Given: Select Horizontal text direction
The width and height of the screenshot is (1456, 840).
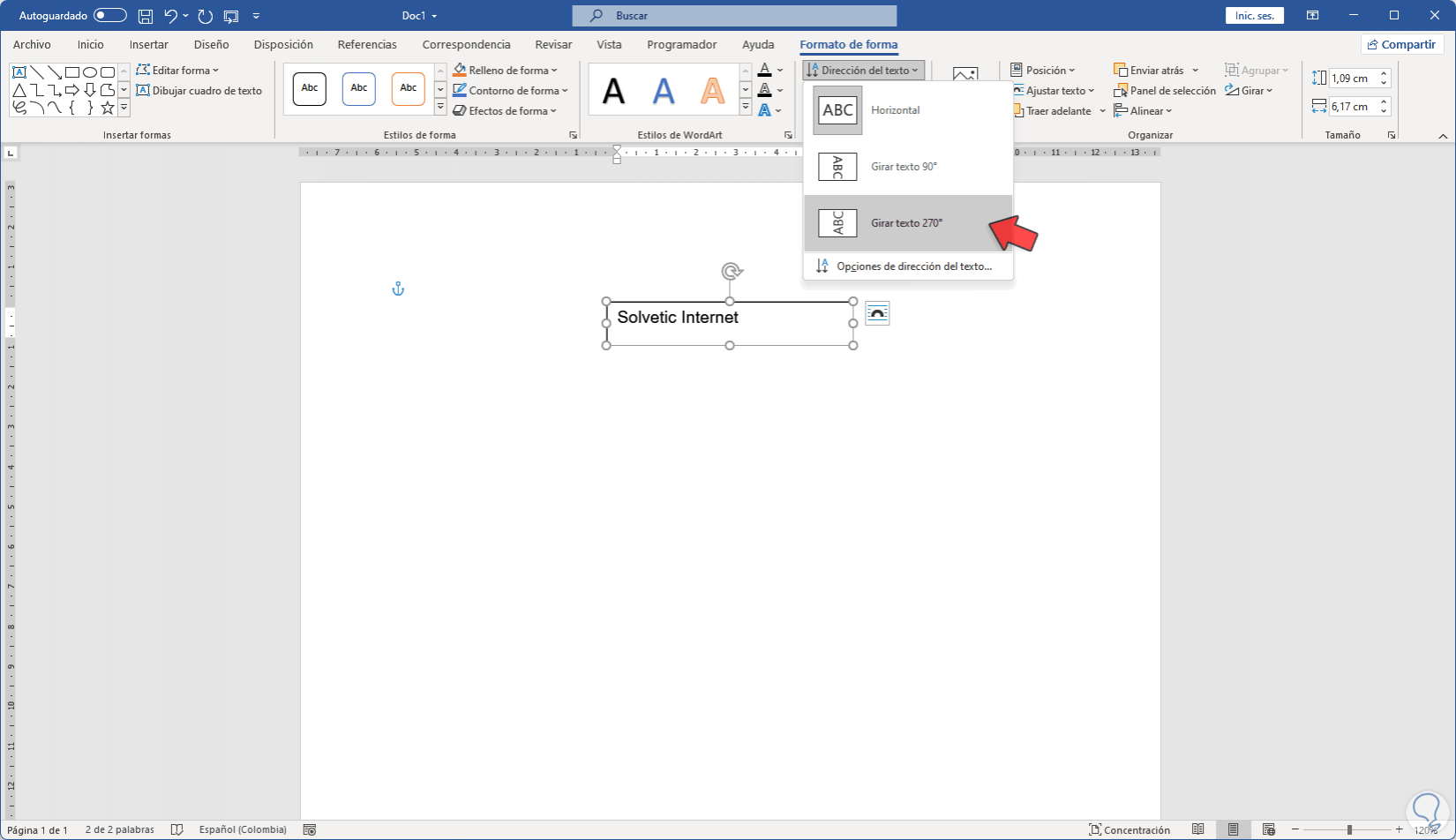Looking at the screenshot, I should point(908,110).
